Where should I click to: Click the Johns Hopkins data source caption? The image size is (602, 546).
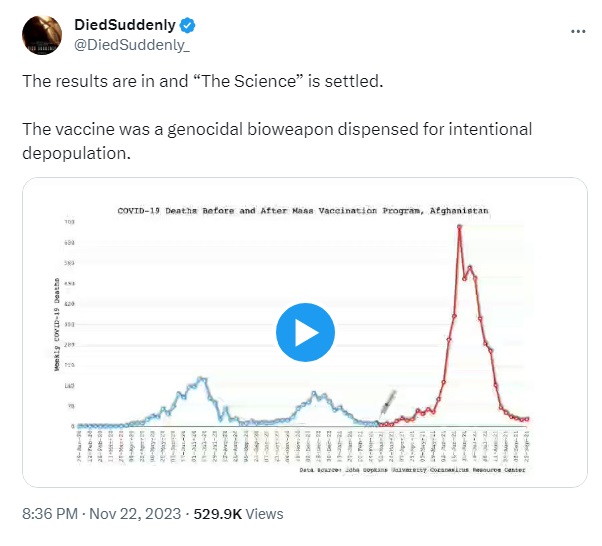[412, 470]
